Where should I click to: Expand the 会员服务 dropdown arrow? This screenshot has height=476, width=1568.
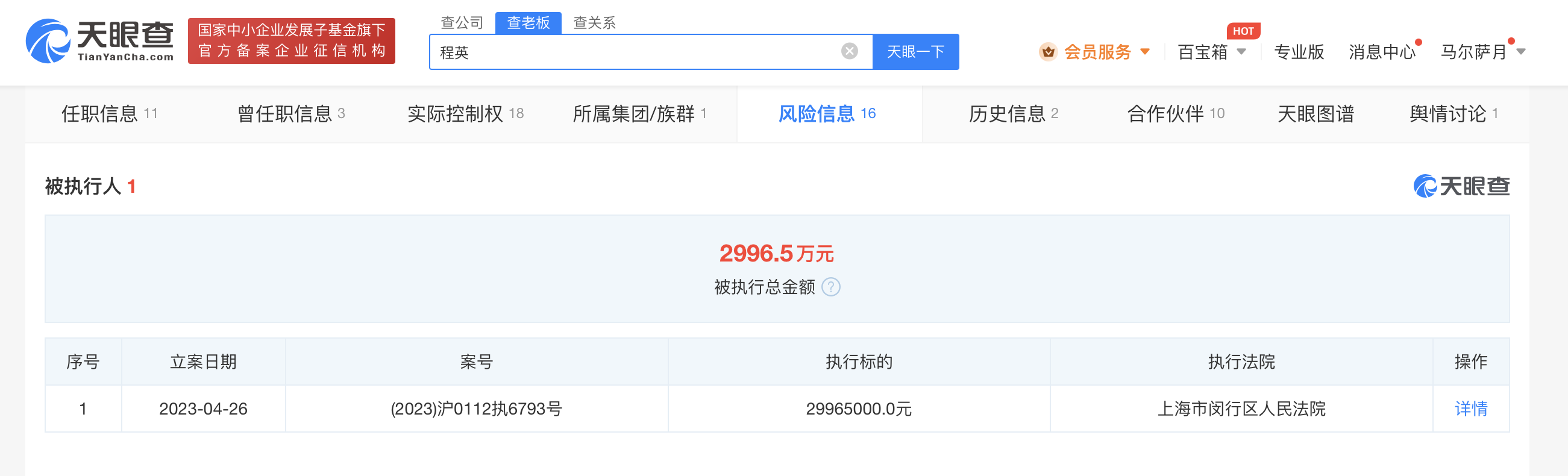[1145, 52]
